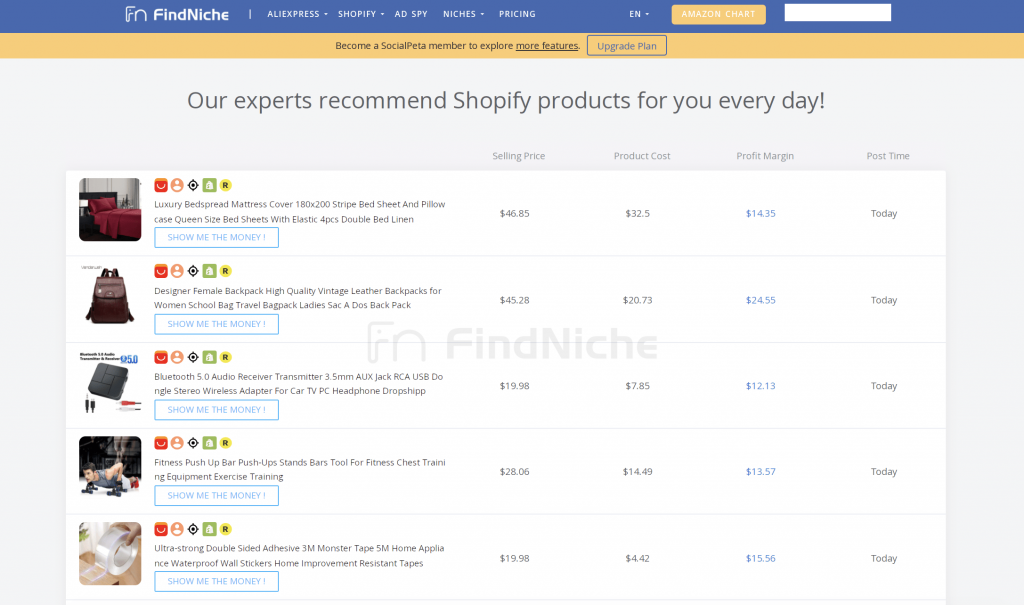Screen dimensions: 1024x605
Task: Click the Product Cost column header
Action: [x=642, y=156]
